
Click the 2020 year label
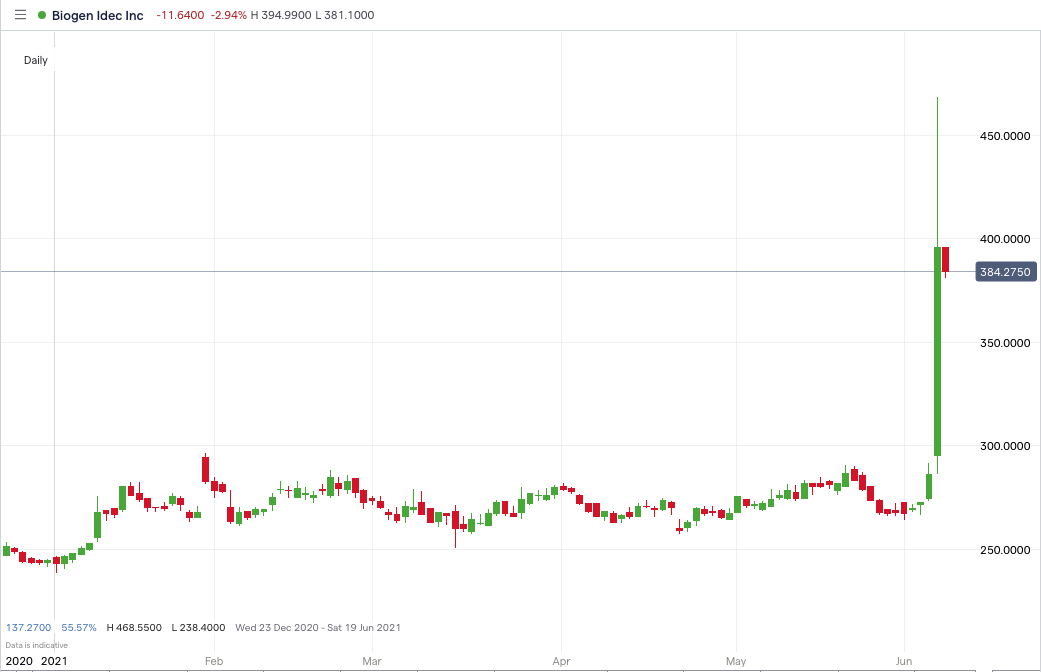19,661
